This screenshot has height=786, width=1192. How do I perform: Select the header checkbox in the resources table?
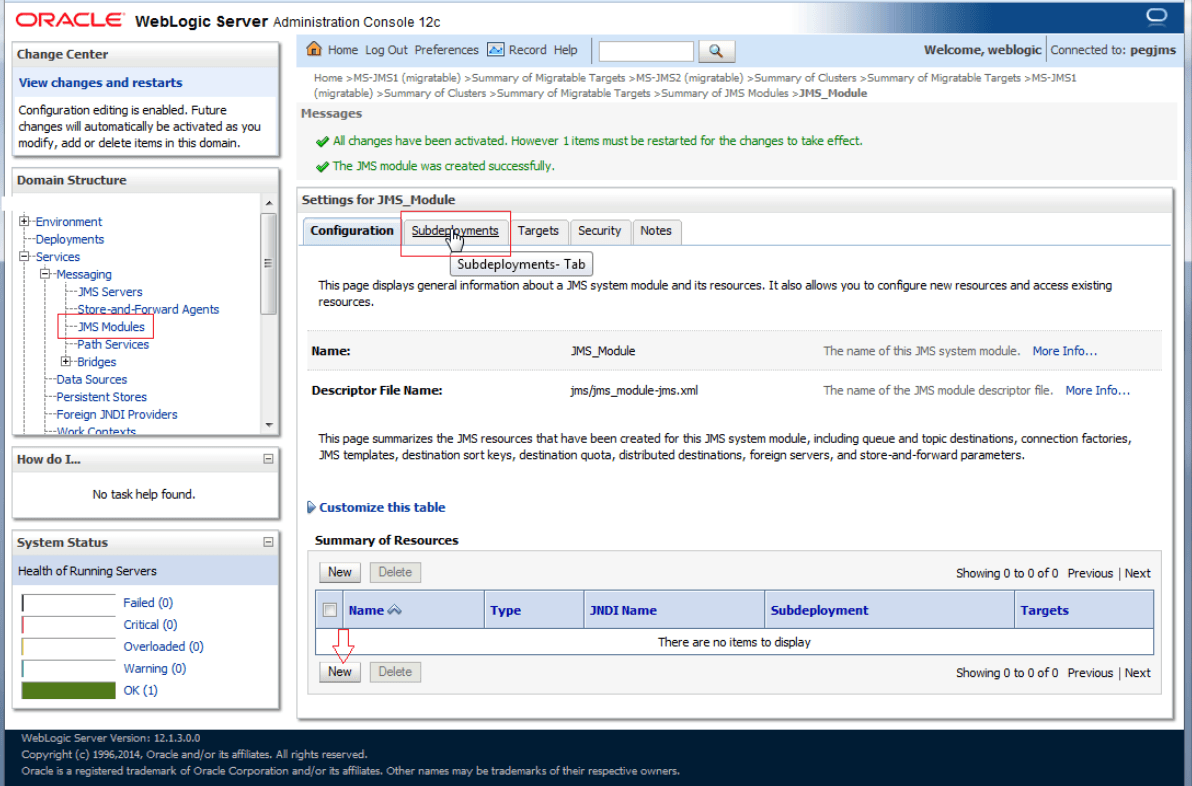(329, 609)
